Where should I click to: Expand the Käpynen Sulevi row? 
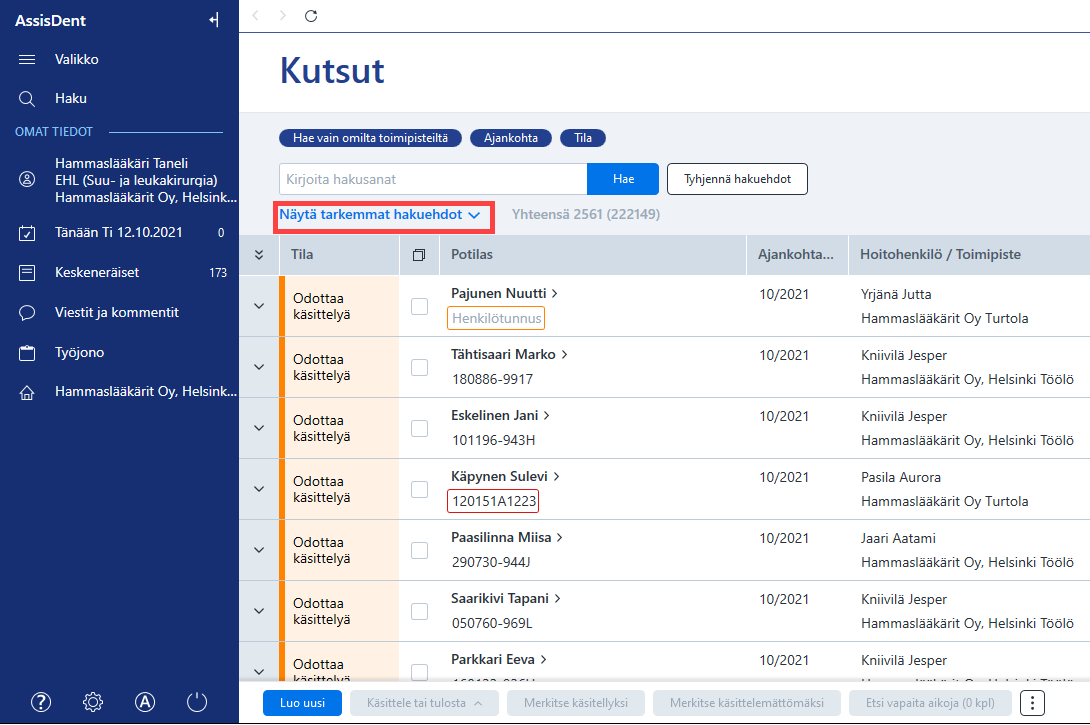pos(259,489)
